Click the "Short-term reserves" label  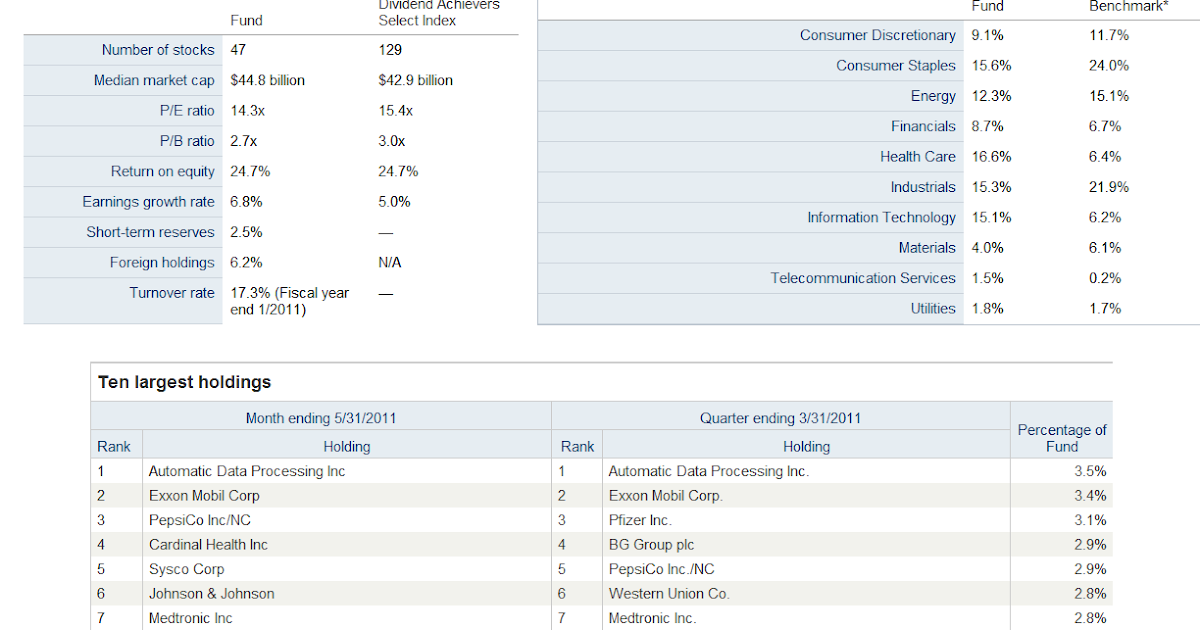pyautogui.click(x=150, y=232)
